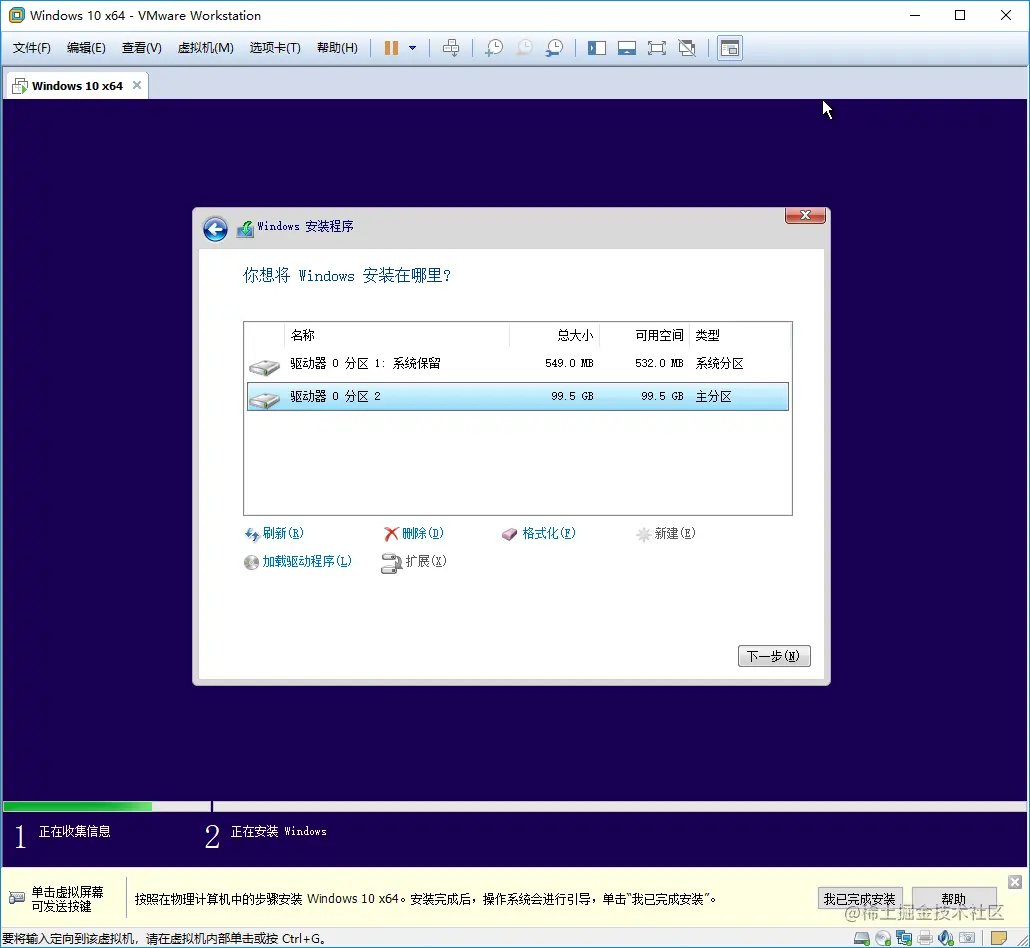1030x948 pixels.
Task: Click the sound card status icon
Action: click(x=946, y=938)
